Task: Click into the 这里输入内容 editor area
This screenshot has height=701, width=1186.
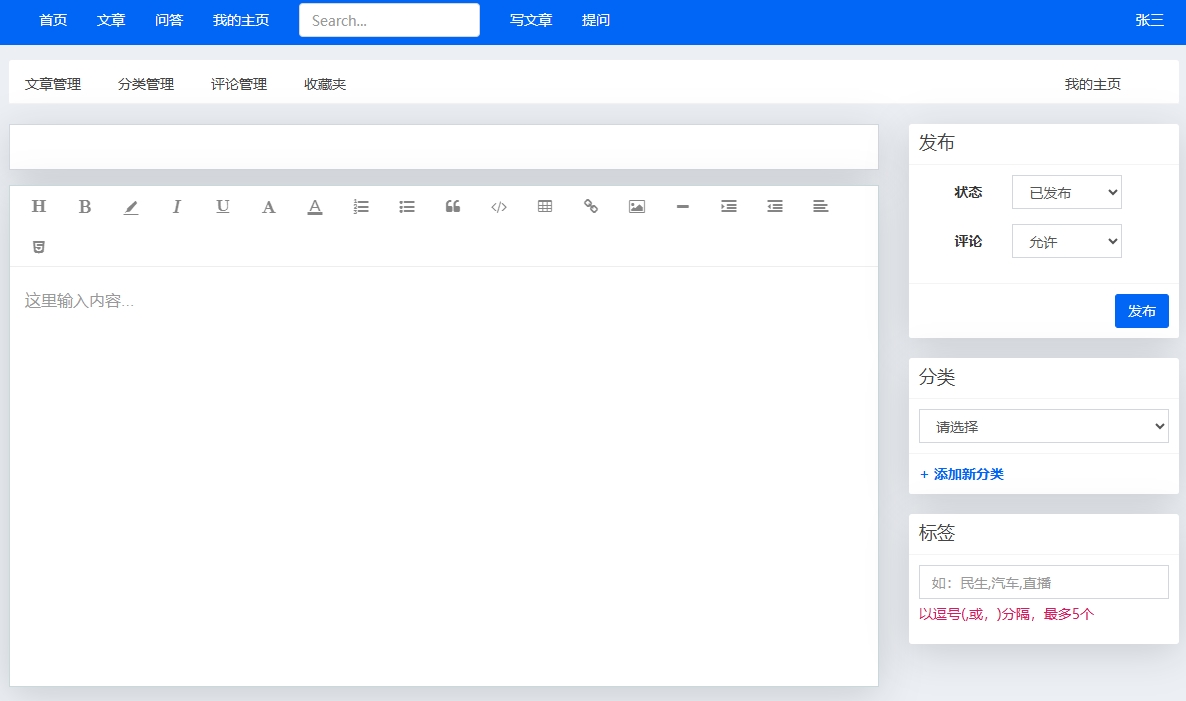Action: [x=443, y=476]
